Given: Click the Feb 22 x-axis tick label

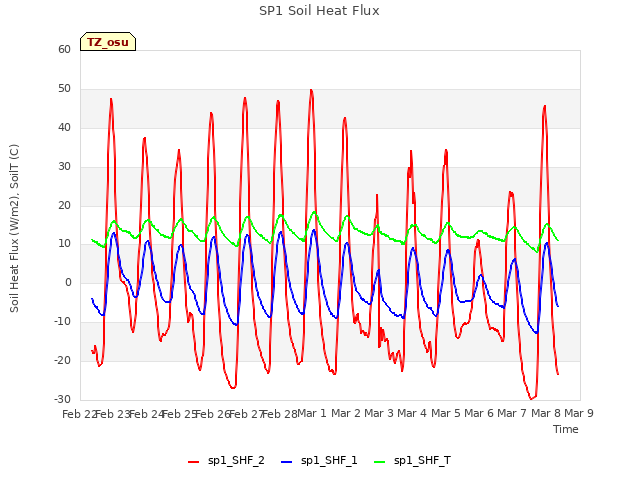Looking at the screenshot, I should point(79,414).
